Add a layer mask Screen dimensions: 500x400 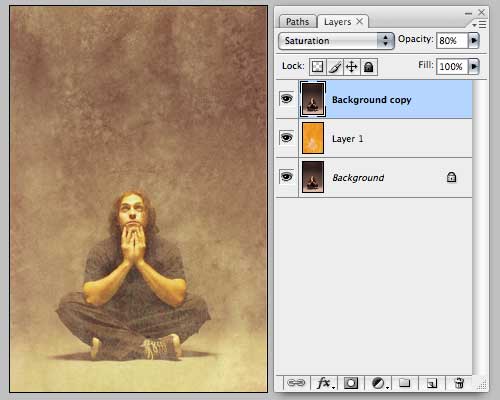tap(351, 383)
